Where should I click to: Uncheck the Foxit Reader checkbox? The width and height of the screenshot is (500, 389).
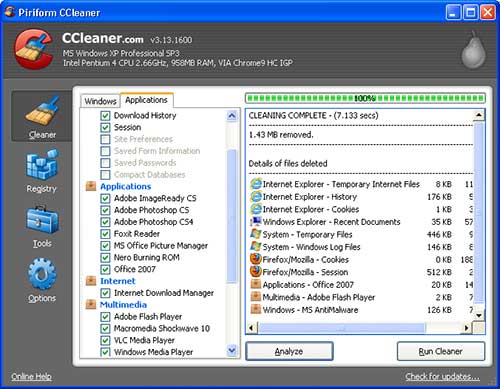(105, 234)
